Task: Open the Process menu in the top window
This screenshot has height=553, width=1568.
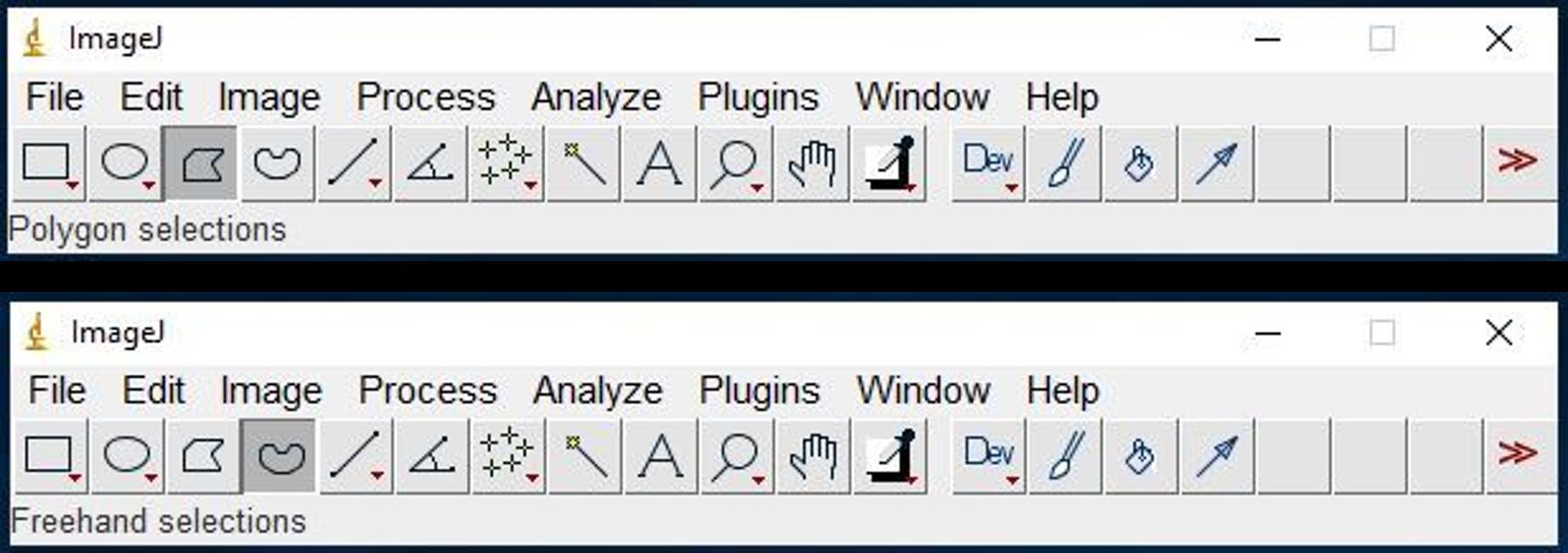Action: (x=426, y=97)
